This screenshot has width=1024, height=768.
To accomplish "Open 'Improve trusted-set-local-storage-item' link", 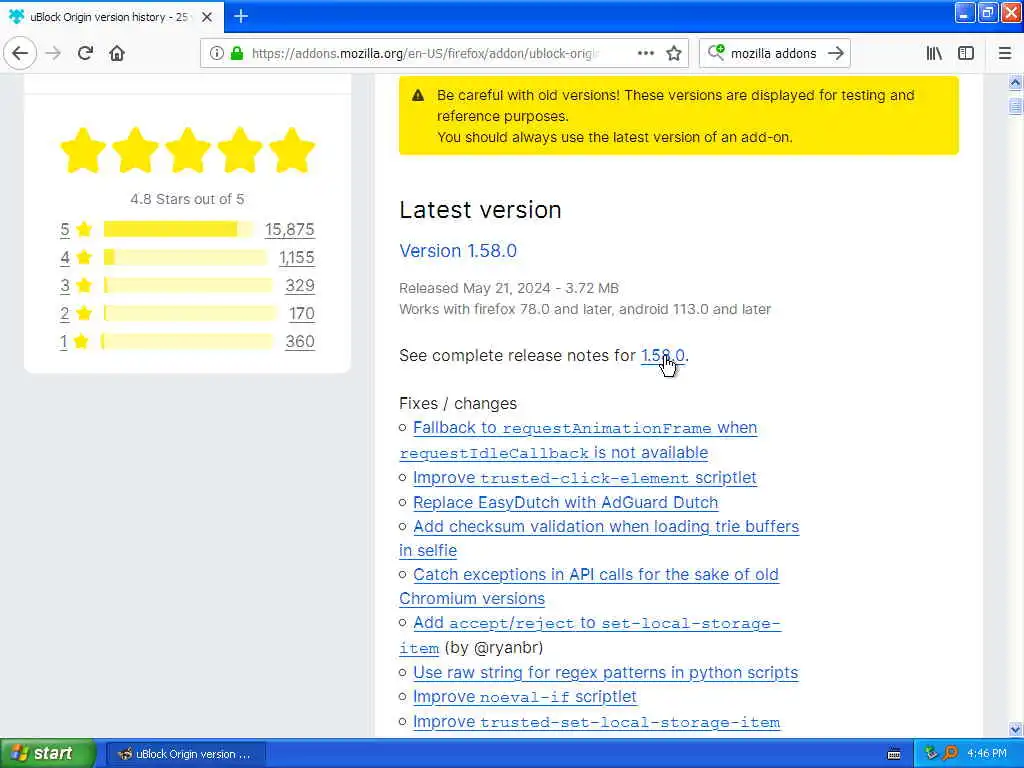I will click(x=596, y=722).
